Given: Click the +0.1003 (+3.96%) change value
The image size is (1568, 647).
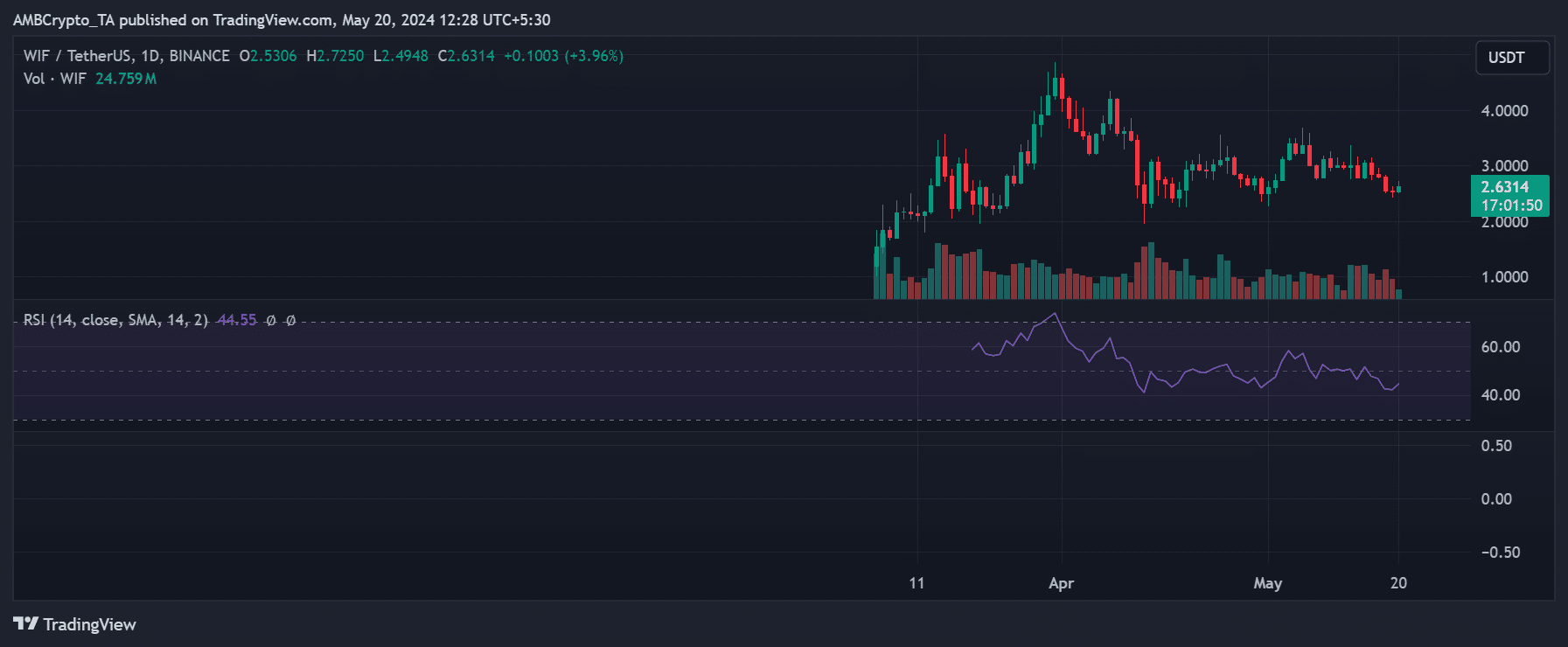Looking at the screenshot, I should (x=564, y=56).
